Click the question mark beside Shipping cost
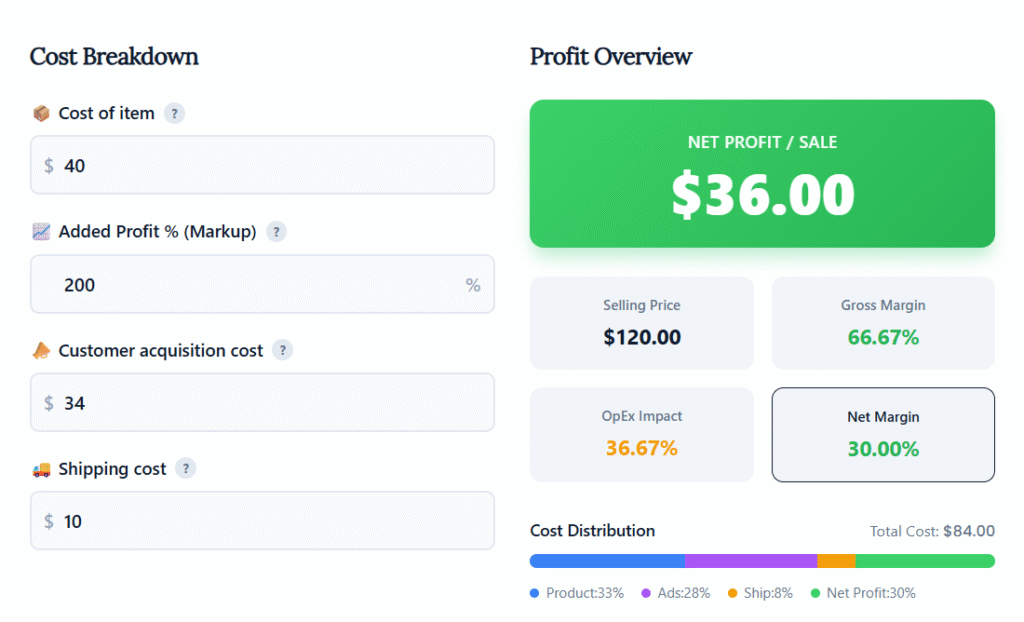The width and height of the screenshot is (1024, 622). point(186,468)
